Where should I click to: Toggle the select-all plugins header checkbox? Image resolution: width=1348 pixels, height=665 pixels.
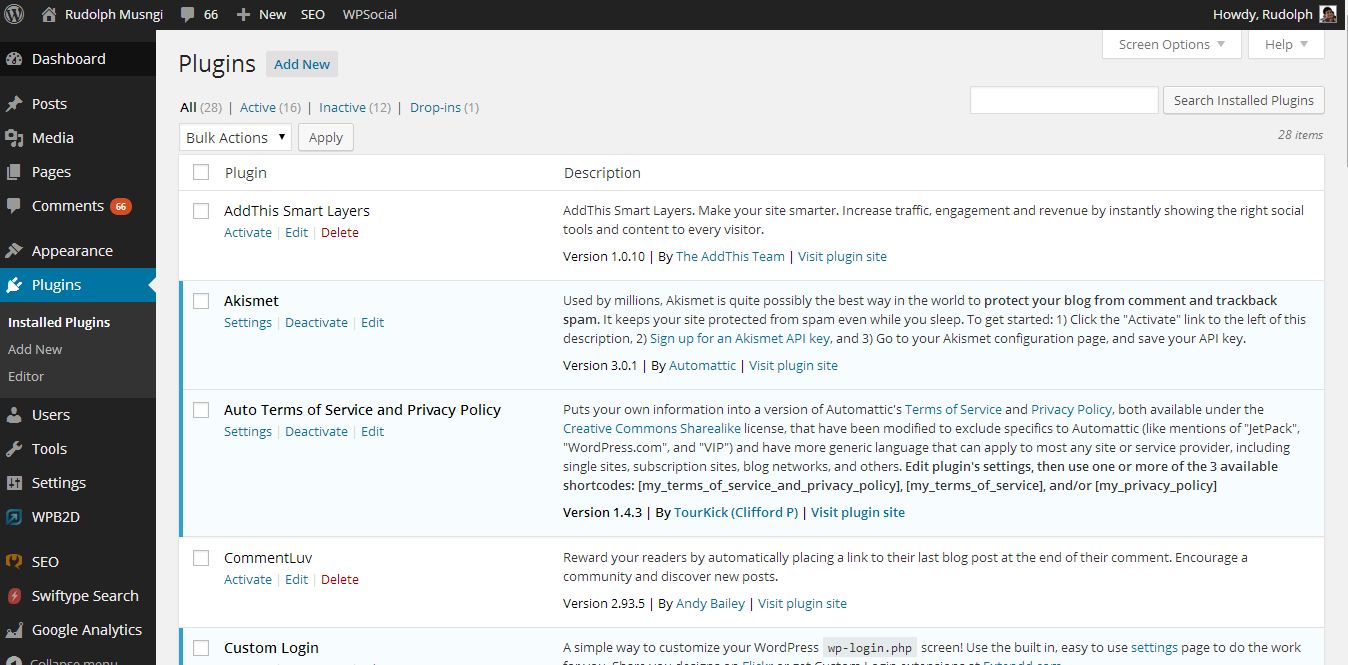coord(201,172)
